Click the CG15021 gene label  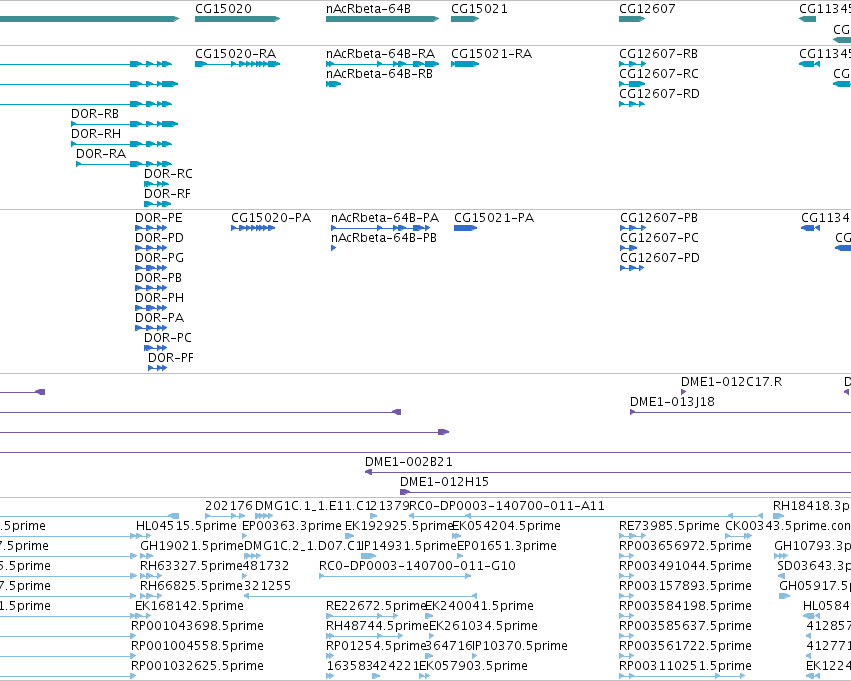tap(479, 9)
